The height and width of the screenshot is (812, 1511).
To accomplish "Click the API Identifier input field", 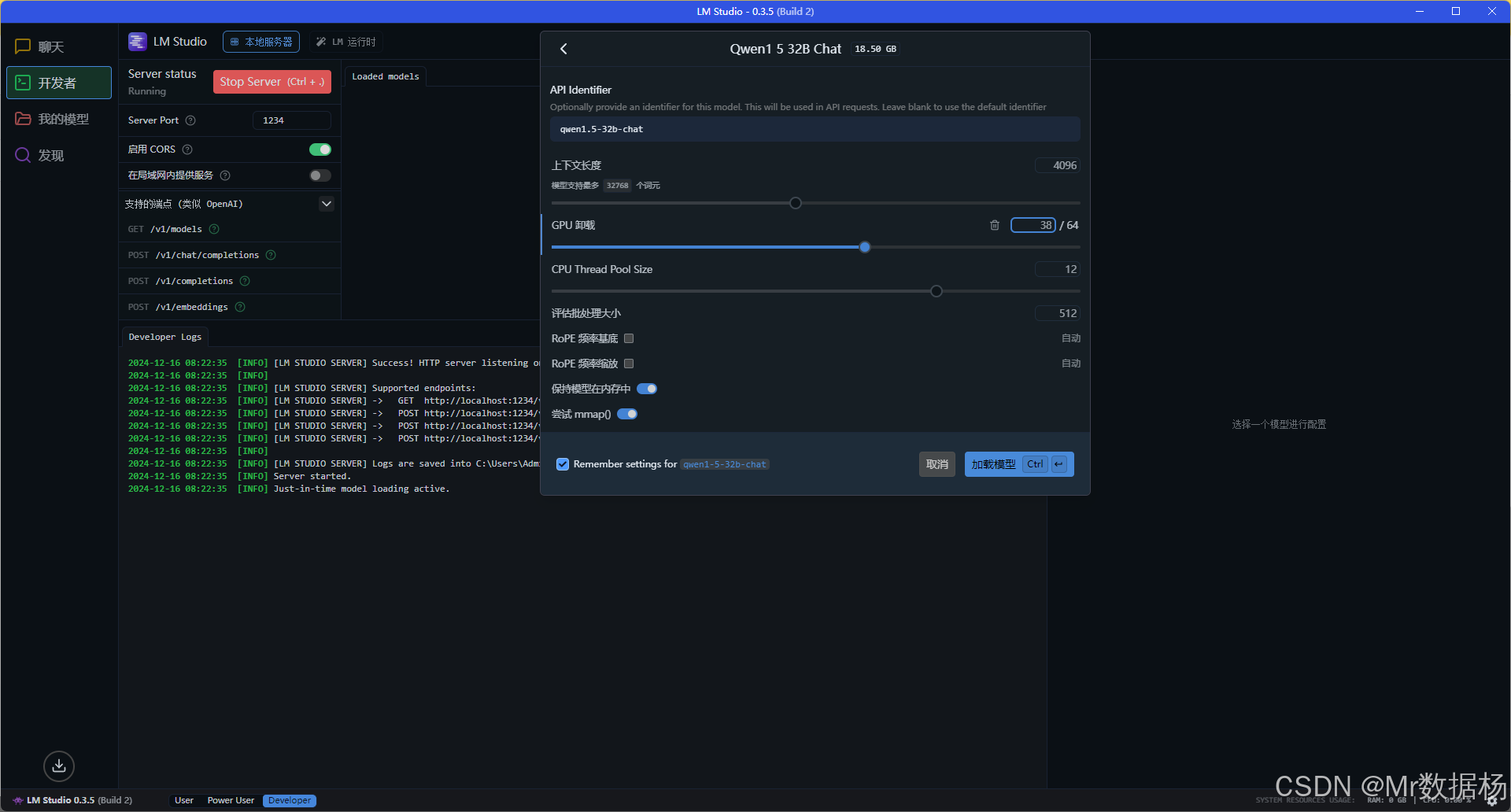I will pos(815,129).
